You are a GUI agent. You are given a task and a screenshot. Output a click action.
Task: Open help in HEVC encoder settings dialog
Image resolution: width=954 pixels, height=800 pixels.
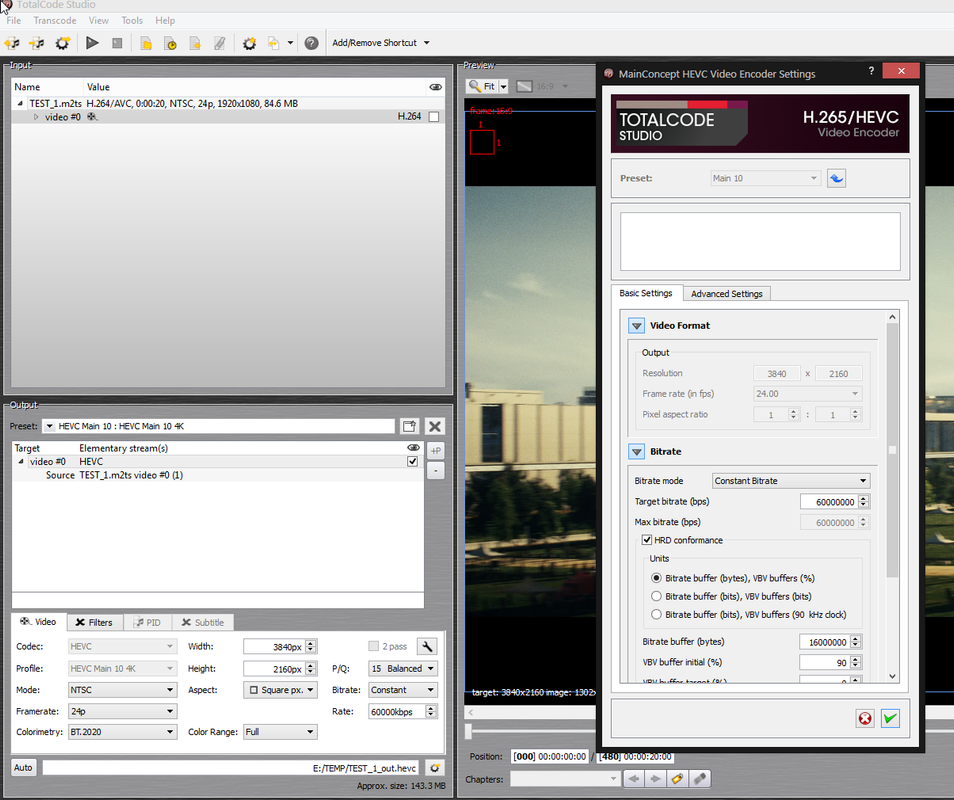(871, 71)
